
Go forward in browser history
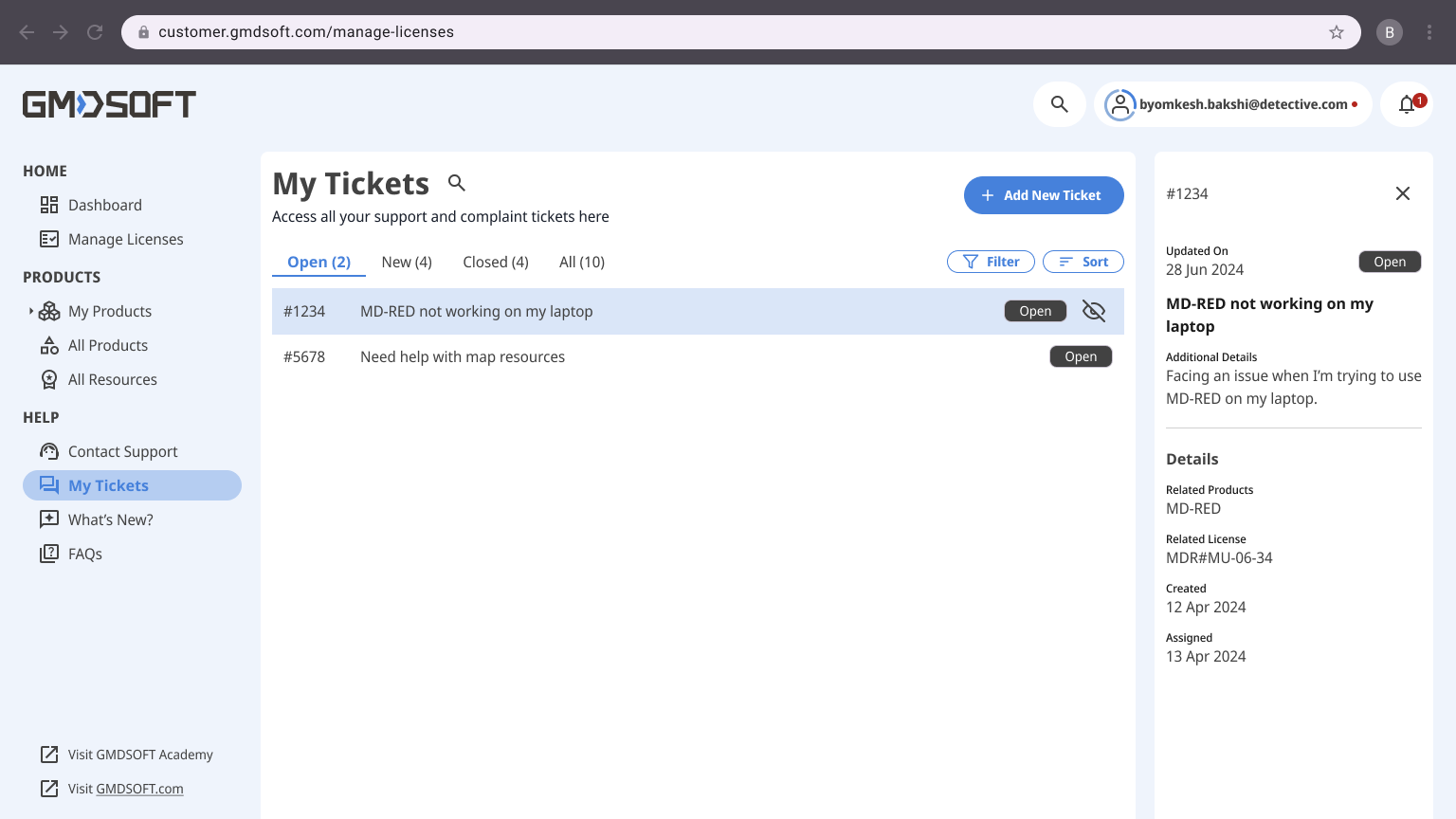[61, 32]
